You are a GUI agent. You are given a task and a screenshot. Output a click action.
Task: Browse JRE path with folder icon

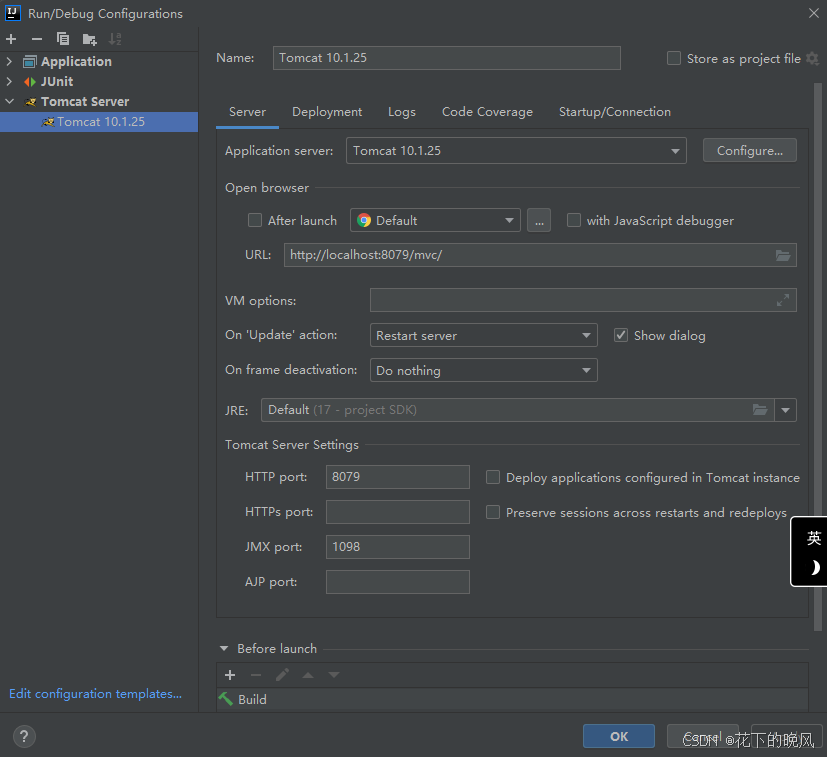point(759,410)
